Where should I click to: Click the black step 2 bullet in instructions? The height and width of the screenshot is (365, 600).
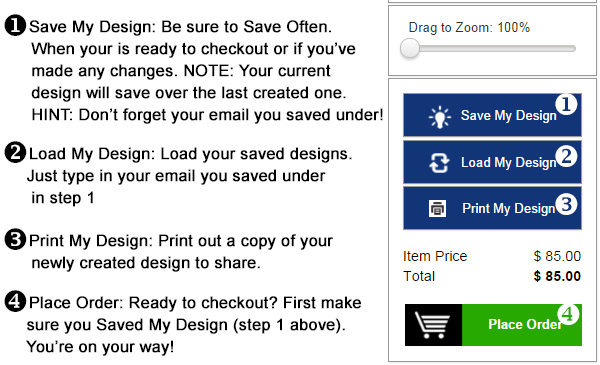[15, 152]
